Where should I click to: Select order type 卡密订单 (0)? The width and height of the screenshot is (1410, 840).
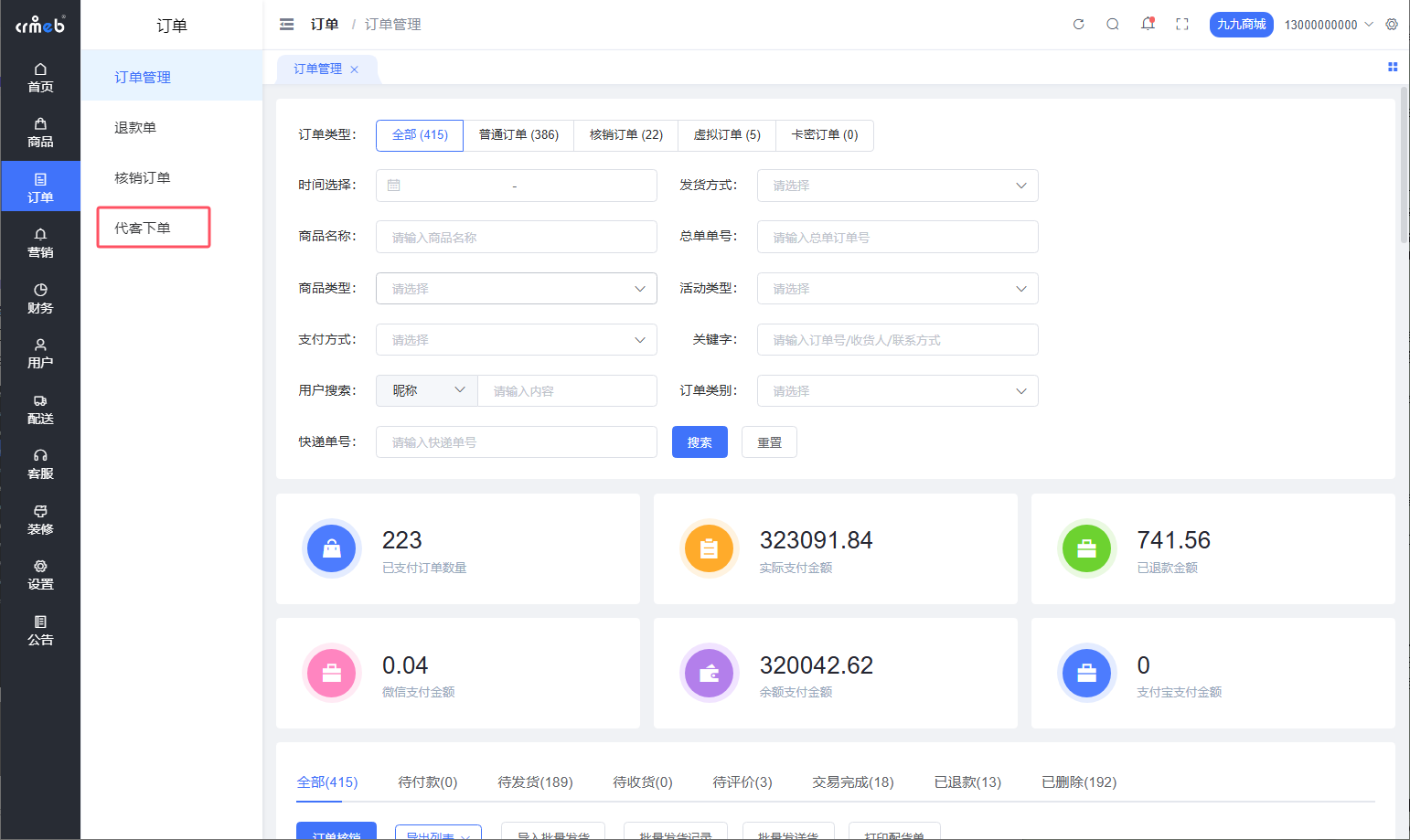coord(825,135)
